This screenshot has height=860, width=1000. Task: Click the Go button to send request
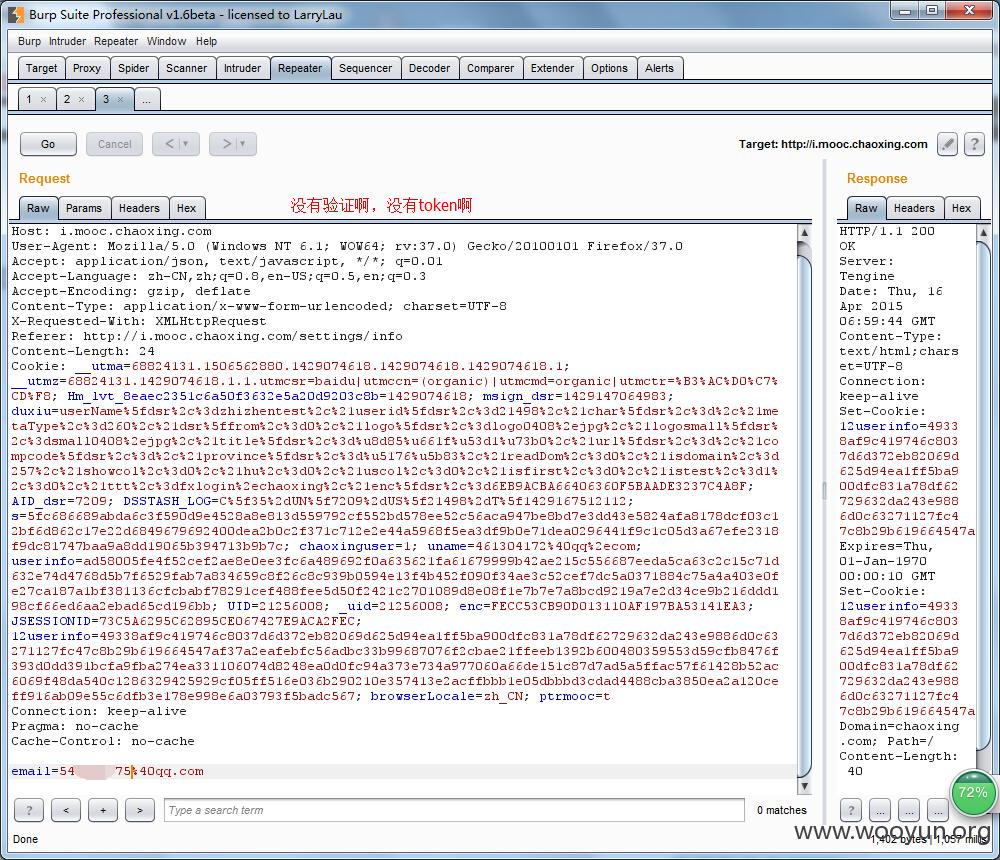click(48, 144)
